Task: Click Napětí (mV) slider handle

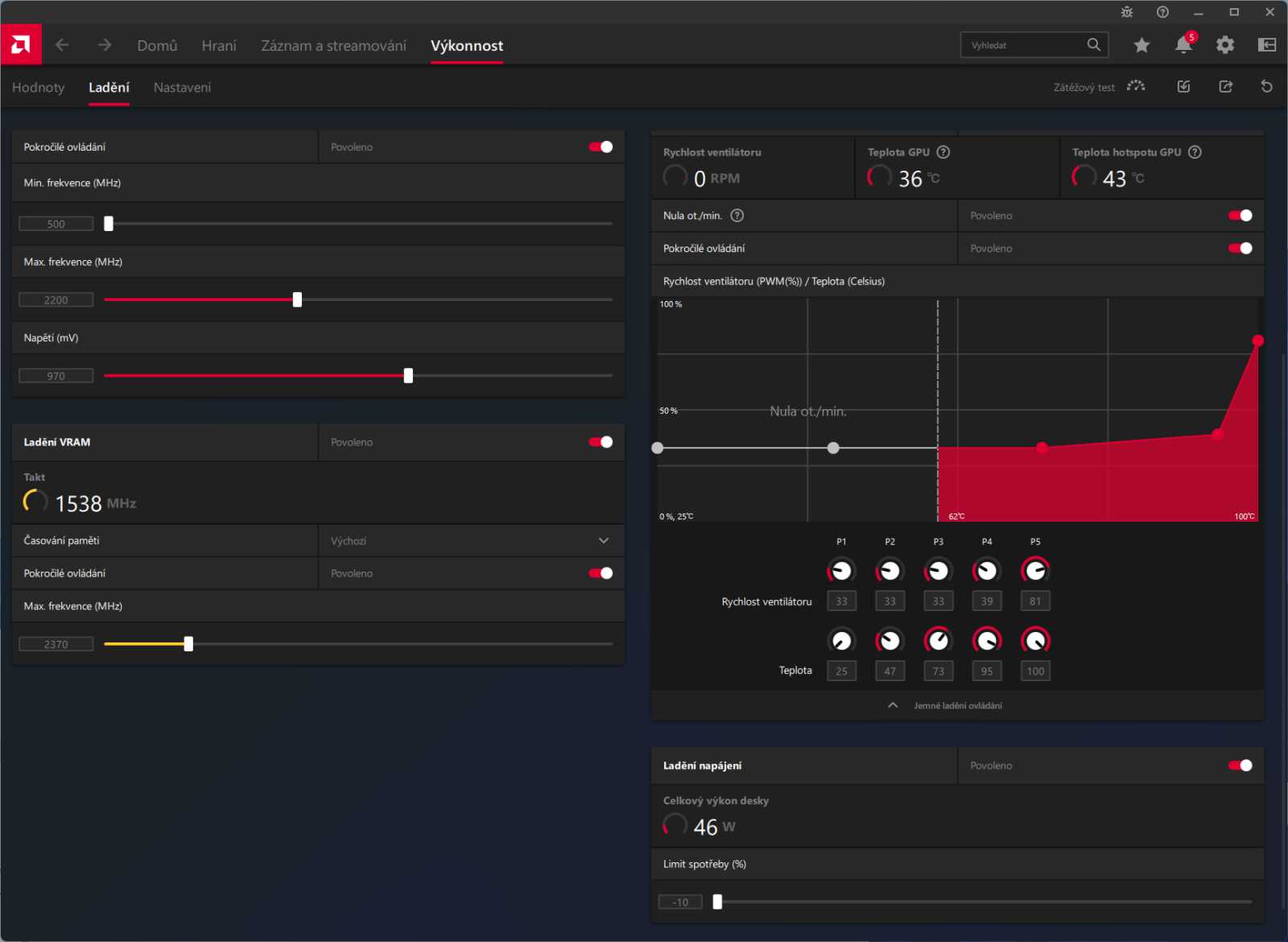Action: [x=408, y=375]
